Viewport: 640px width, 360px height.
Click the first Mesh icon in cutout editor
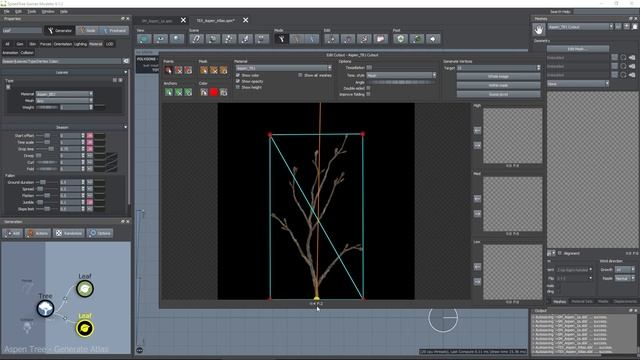click(x=204, y=70)
